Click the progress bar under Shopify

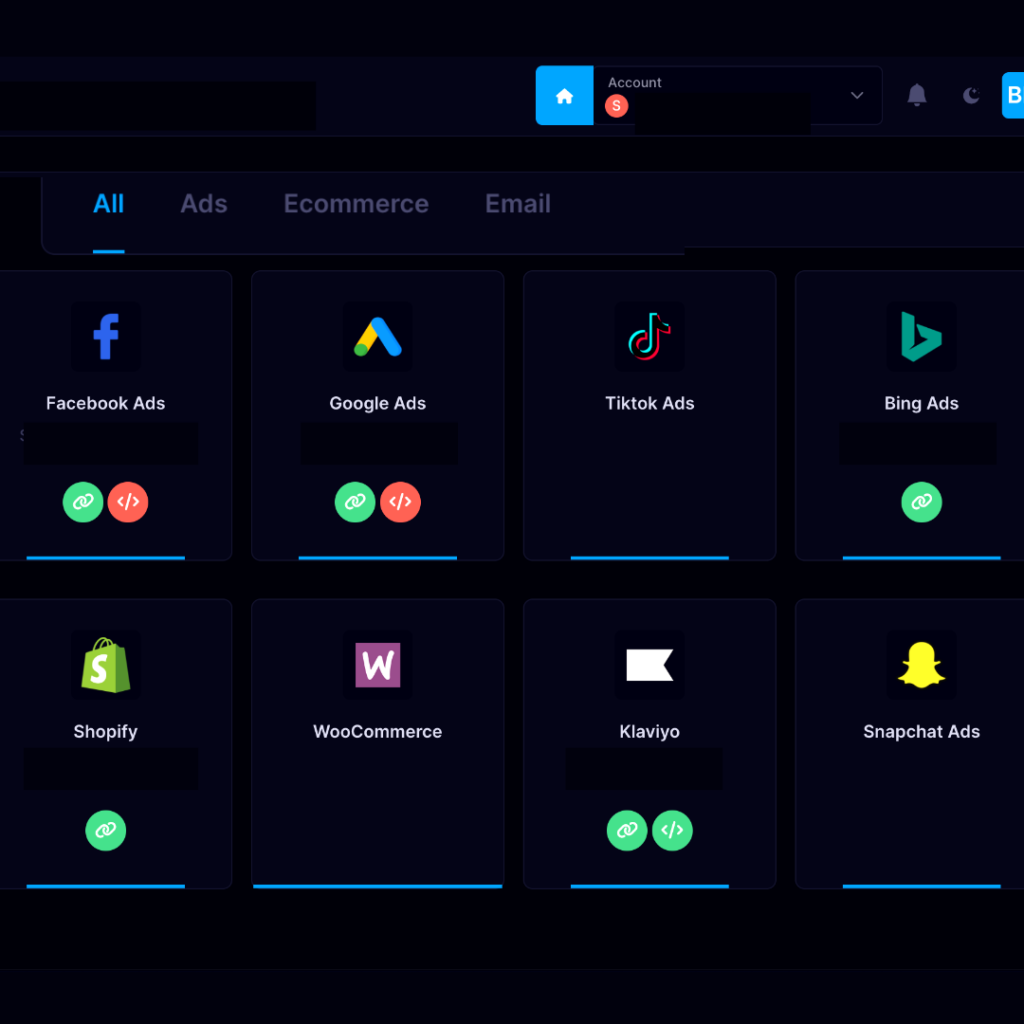pos(105,885)
